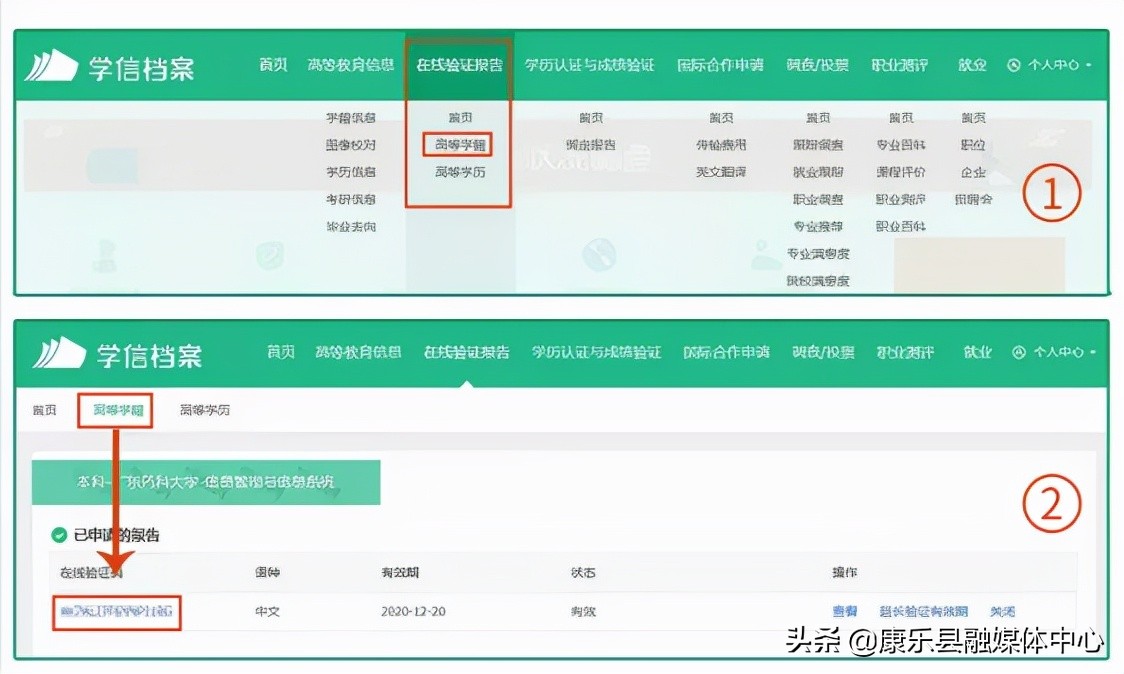
Task: Select 高等学籍 in the 在线验证报告 submenu
Action: click(459, 145)
